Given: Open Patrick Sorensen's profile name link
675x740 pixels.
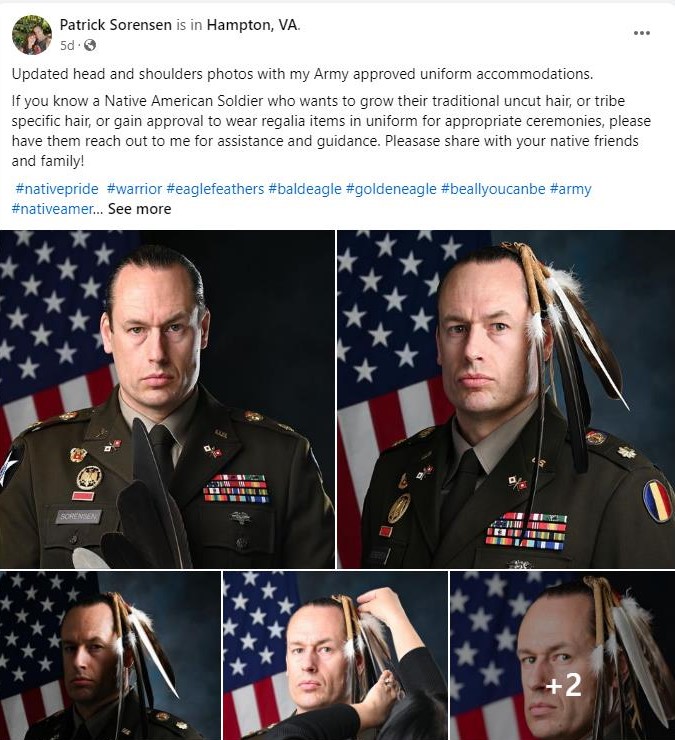Looking at the screenshot, I should [116, 25].
